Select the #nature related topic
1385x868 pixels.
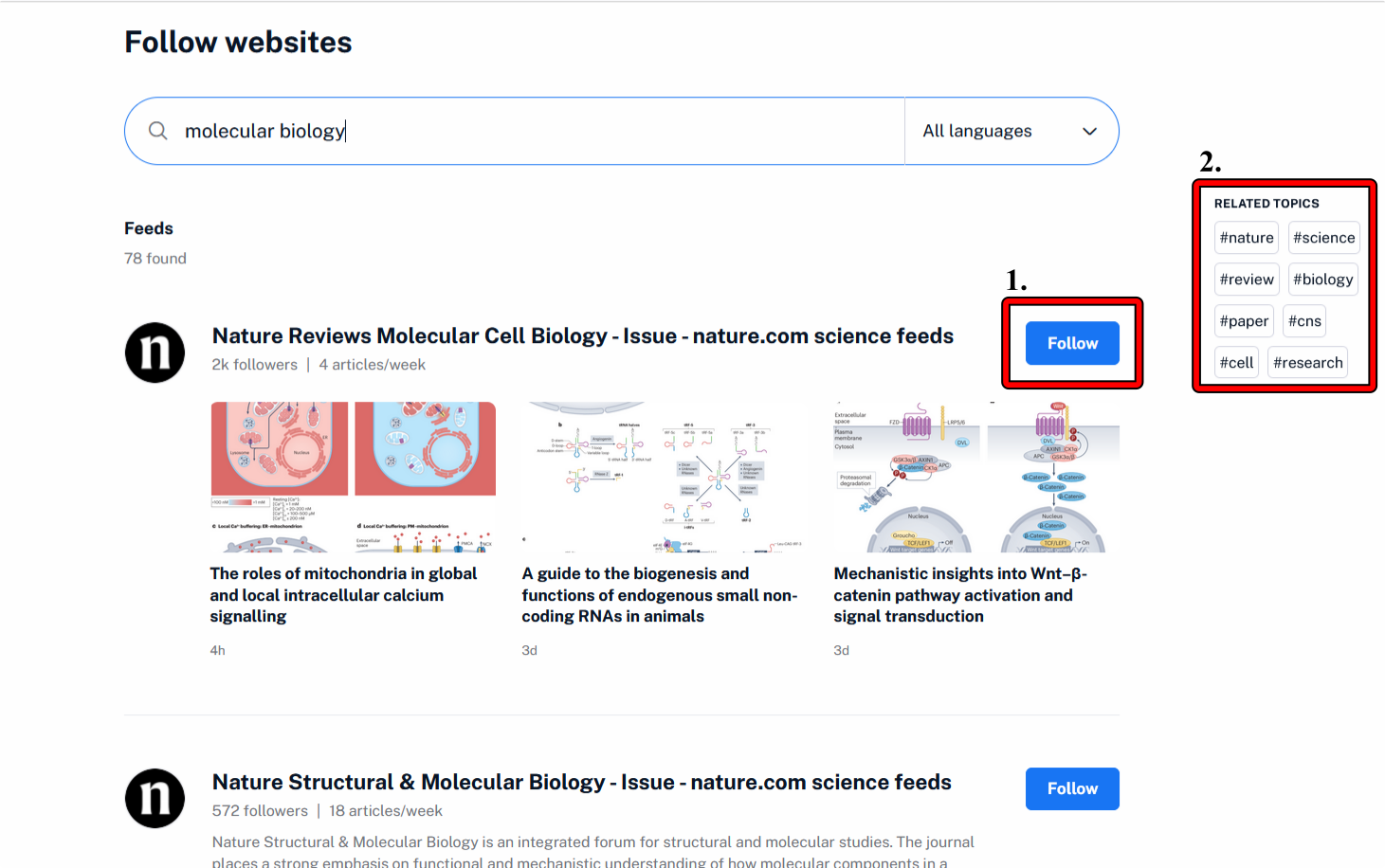1246,238
